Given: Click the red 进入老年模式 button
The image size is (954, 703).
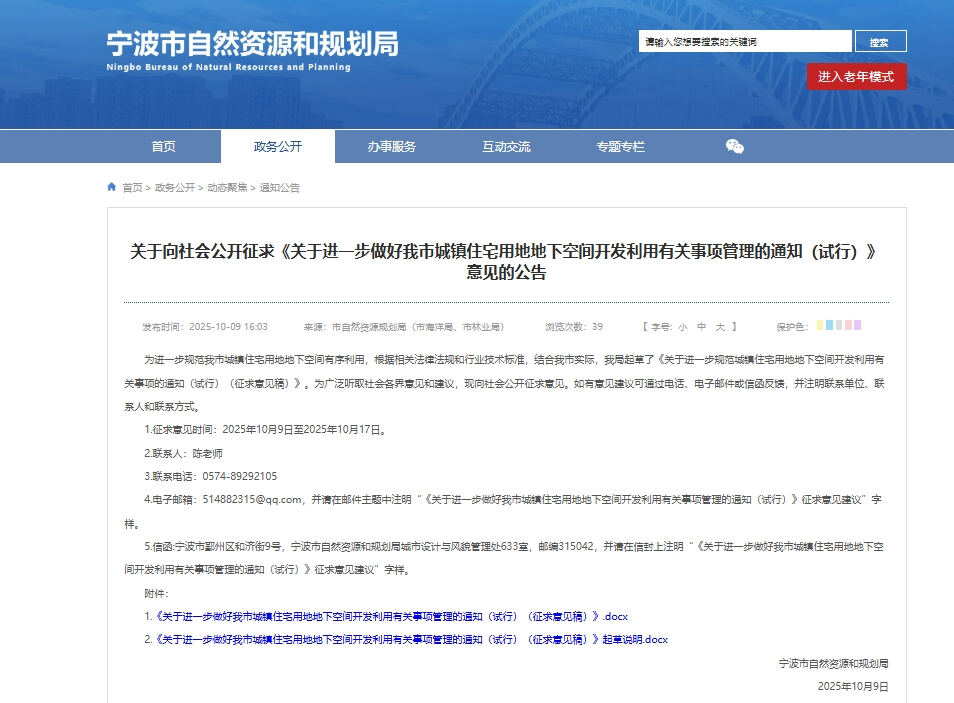Looking at the screenshot, I should point(856,77).
